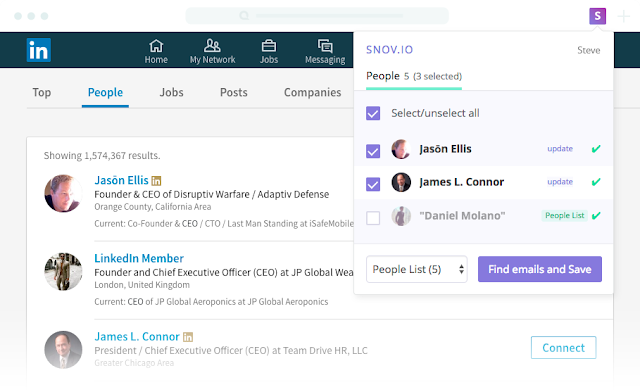Click Jasōn Ellis profile photo in results
This screenshot has height=392, width=640.
coord(63,194)
